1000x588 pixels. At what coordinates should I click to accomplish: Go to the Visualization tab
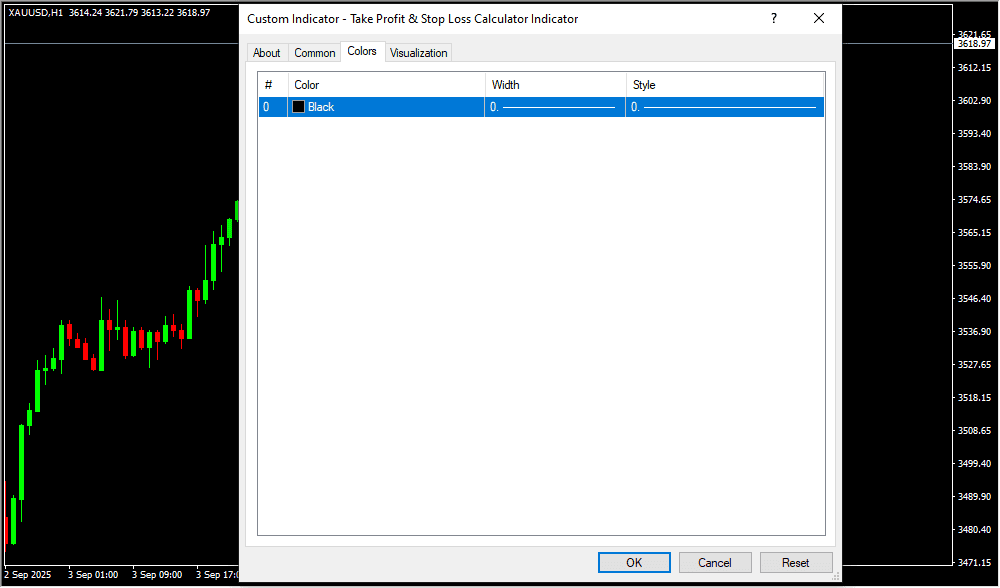click(x=419, y=53)
